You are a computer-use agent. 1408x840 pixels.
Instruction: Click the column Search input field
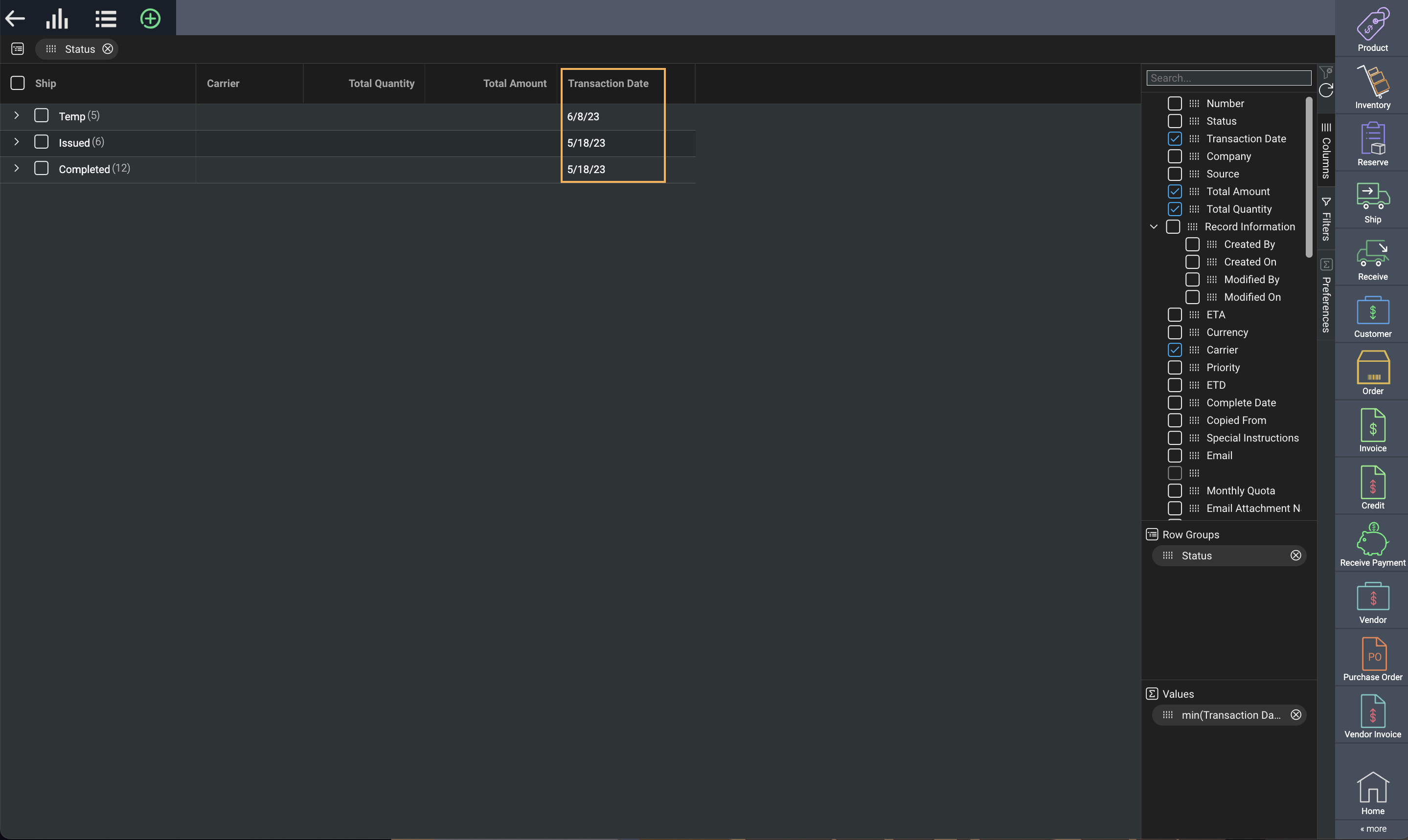1228,78
